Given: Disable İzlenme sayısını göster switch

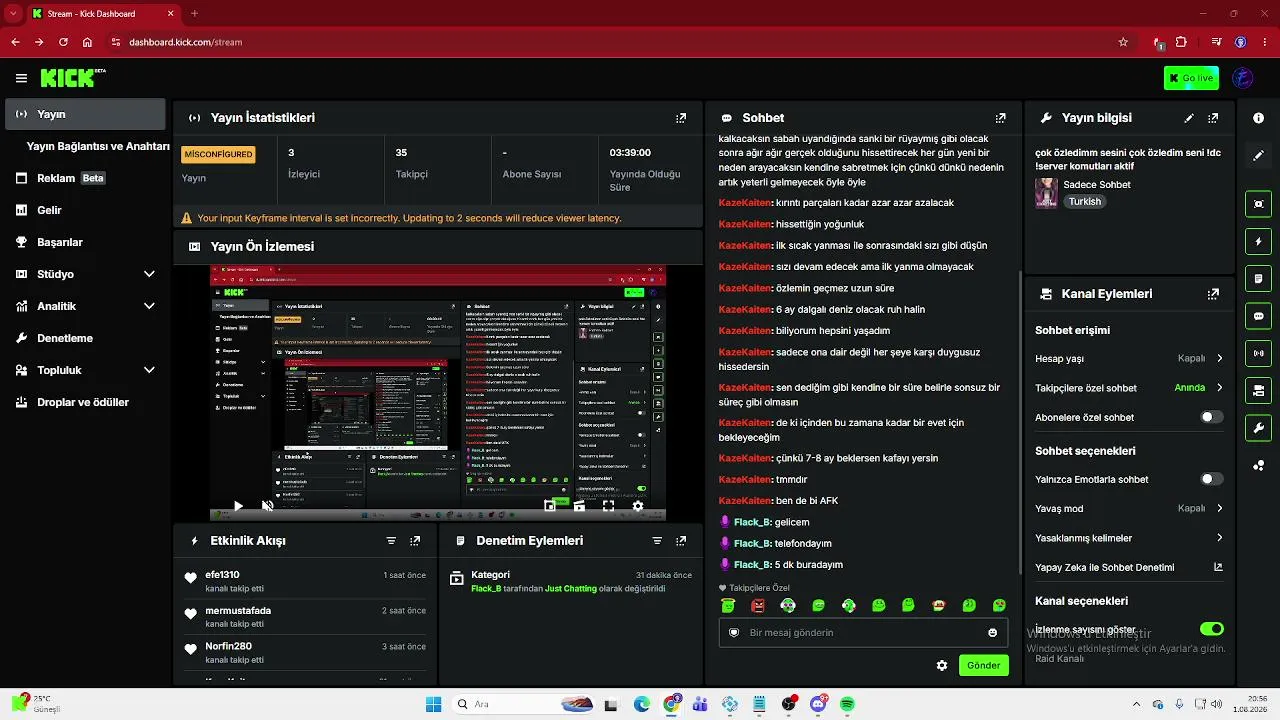Looking at the screenshot, I should click(x=1211, y=629).
